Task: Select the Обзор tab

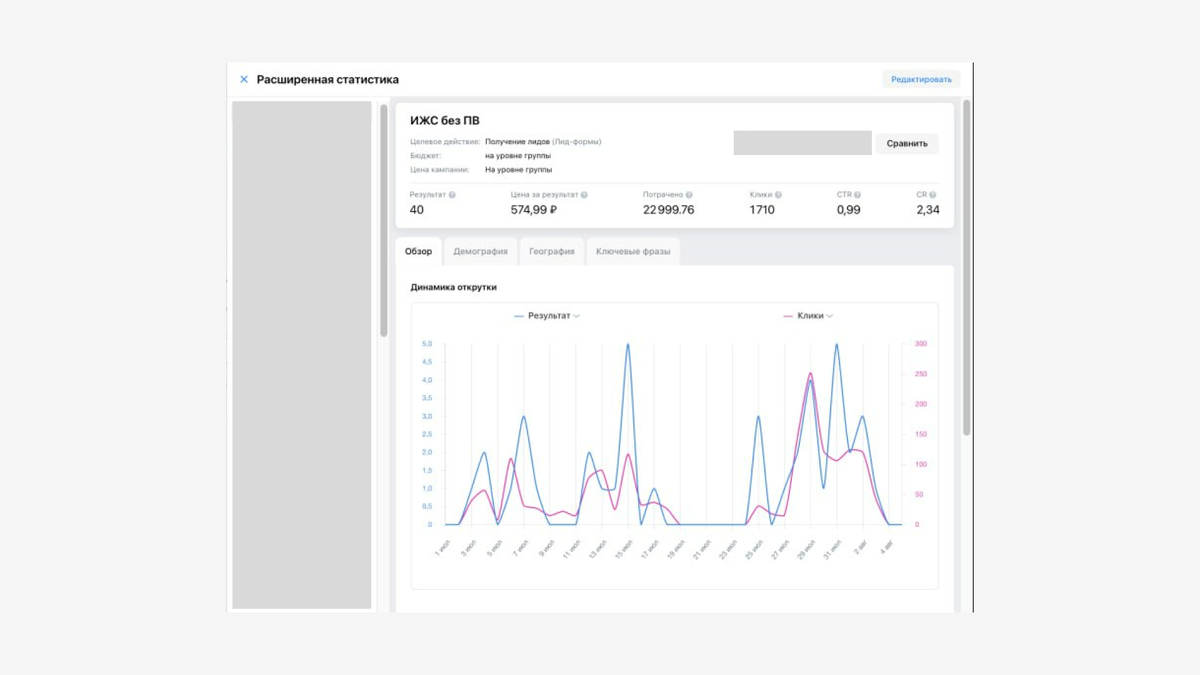Action: pos(418,251)
